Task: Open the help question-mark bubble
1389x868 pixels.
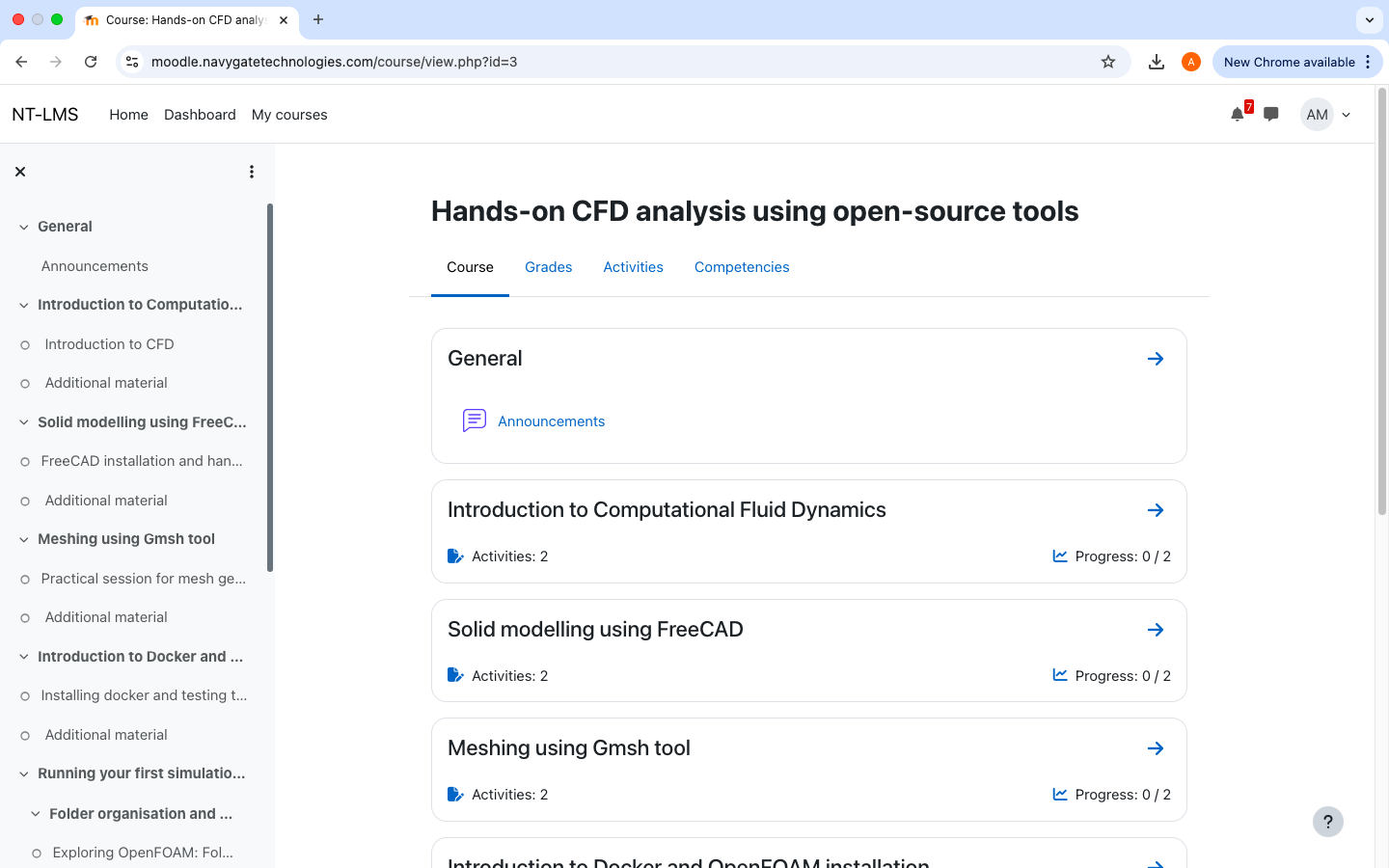Action: pyautogui.click(x=1328, y=822)
